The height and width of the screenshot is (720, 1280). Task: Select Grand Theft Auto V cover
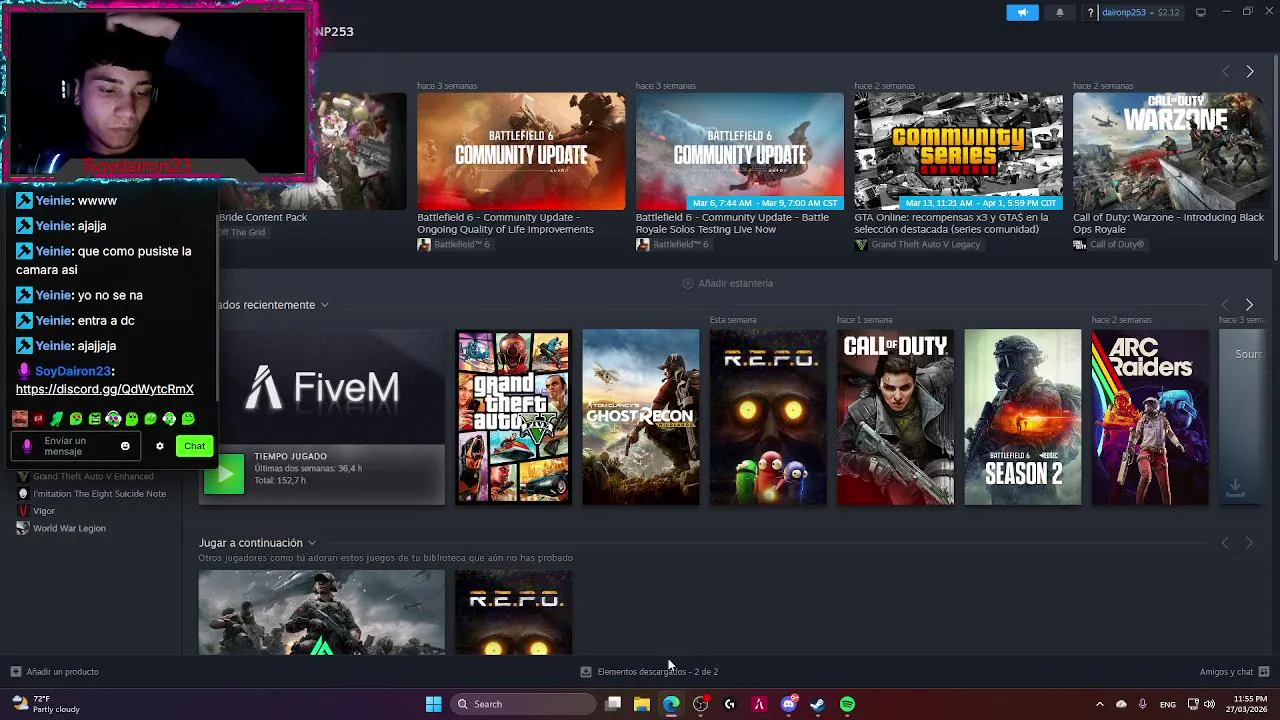click(513, 417)
